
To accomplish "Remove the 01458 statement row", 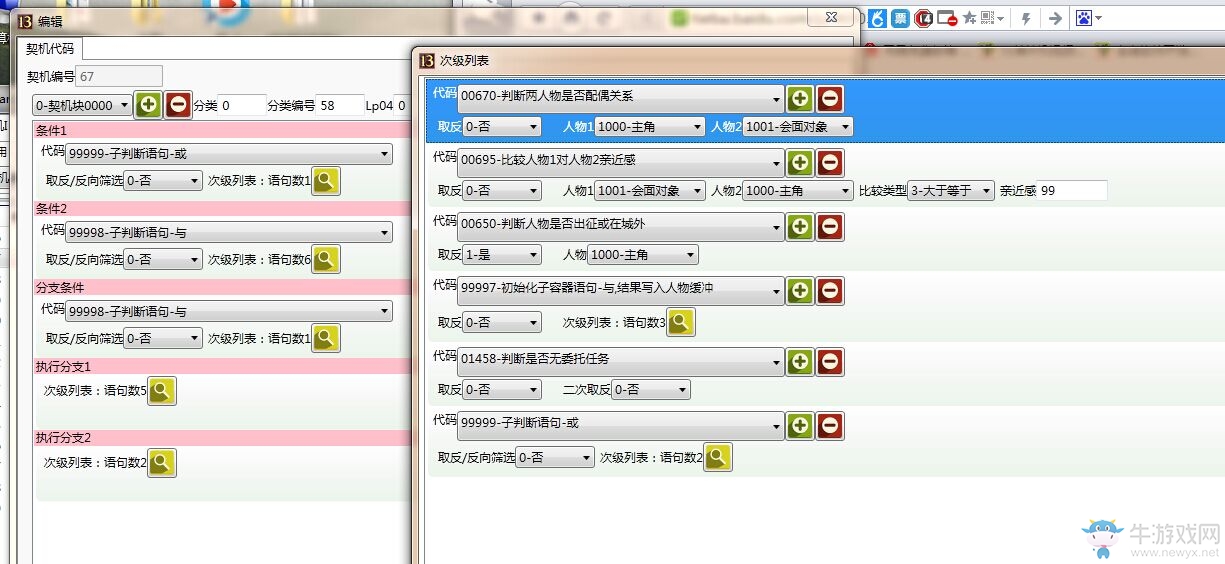I will tap(830, 361).
